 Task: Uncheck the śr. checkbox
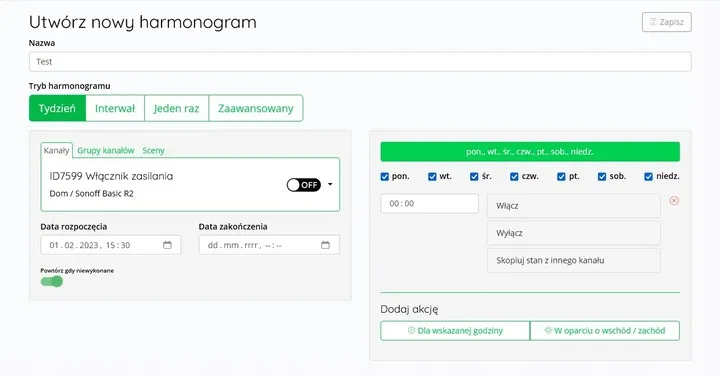click(474, 177)
